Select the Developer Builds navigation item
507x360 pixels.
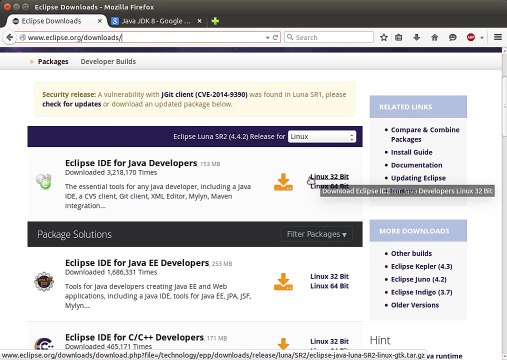[x=108, y=62]
